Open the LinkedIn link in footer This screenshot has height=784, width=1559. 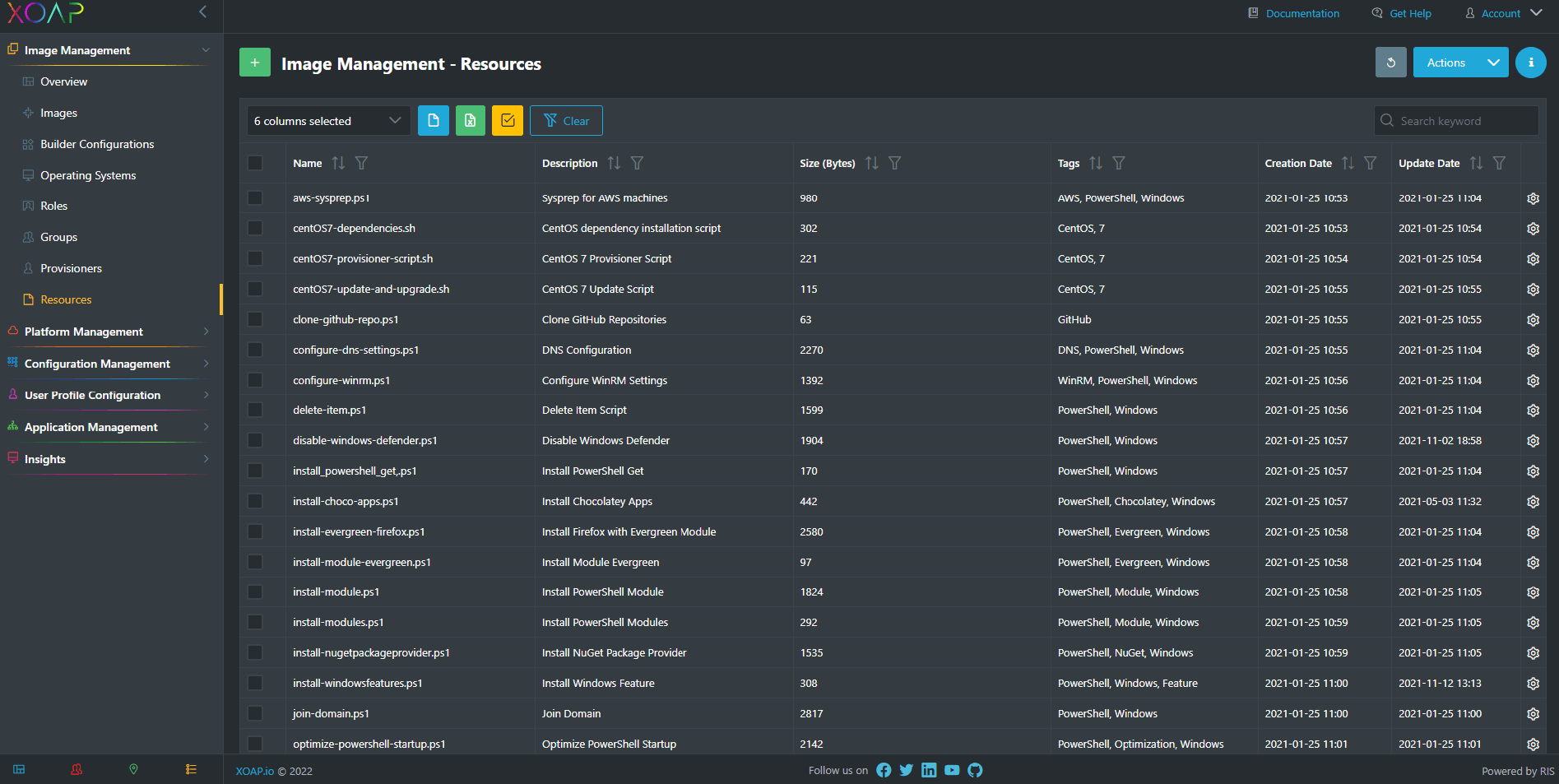(x=929, y=770)
